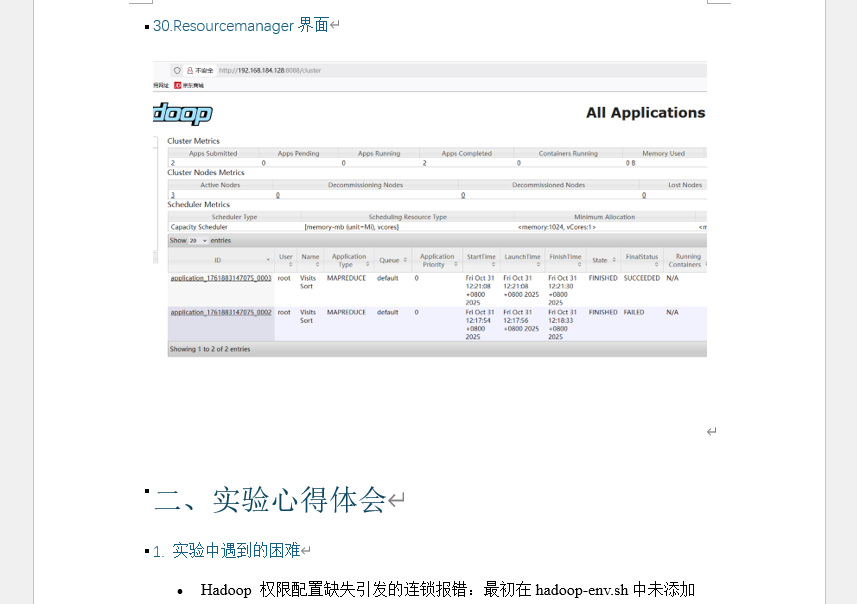Click the Active Nodes count link 3

coord(172,195)
